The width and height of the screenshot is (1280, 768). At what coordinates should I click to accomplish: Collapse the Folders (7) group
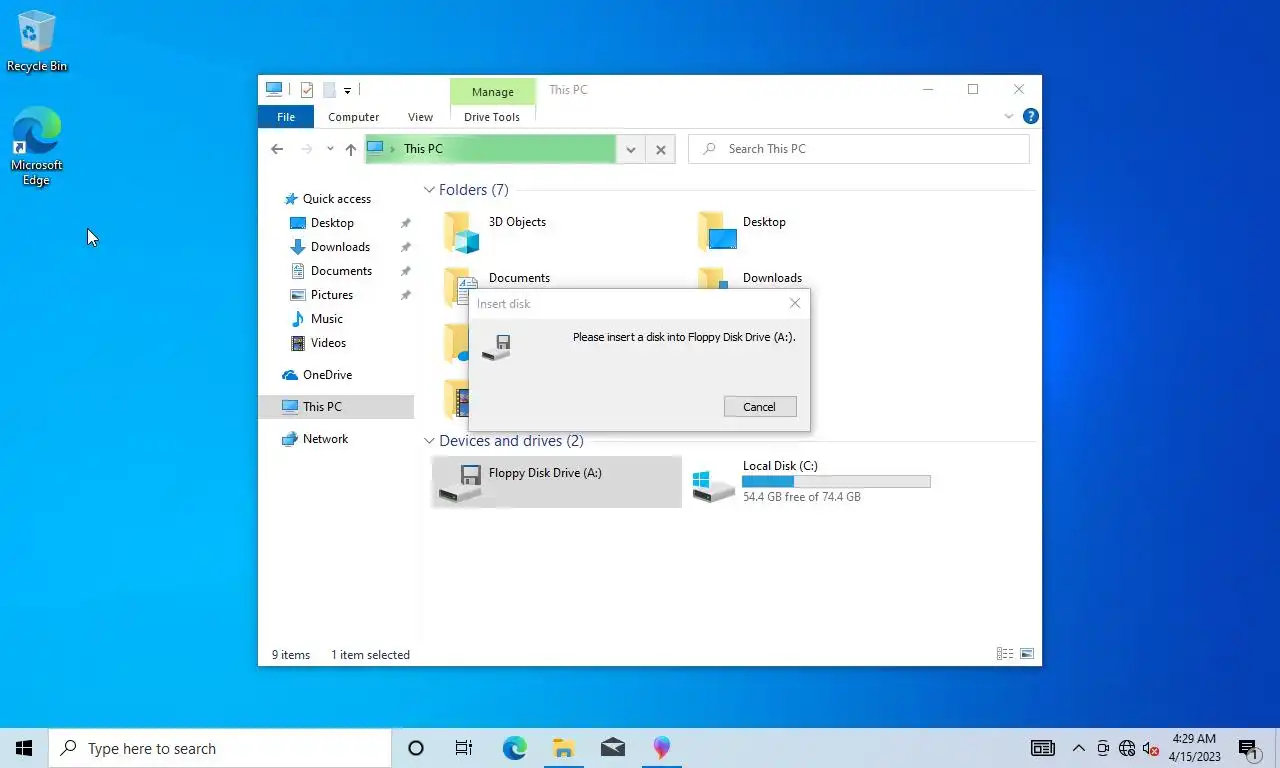point(429,190)
